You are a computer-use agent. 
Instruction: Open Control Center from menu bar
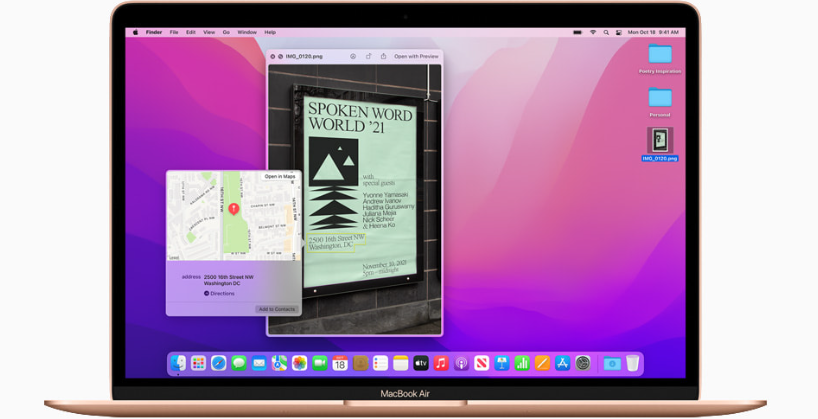click(619, 32)
